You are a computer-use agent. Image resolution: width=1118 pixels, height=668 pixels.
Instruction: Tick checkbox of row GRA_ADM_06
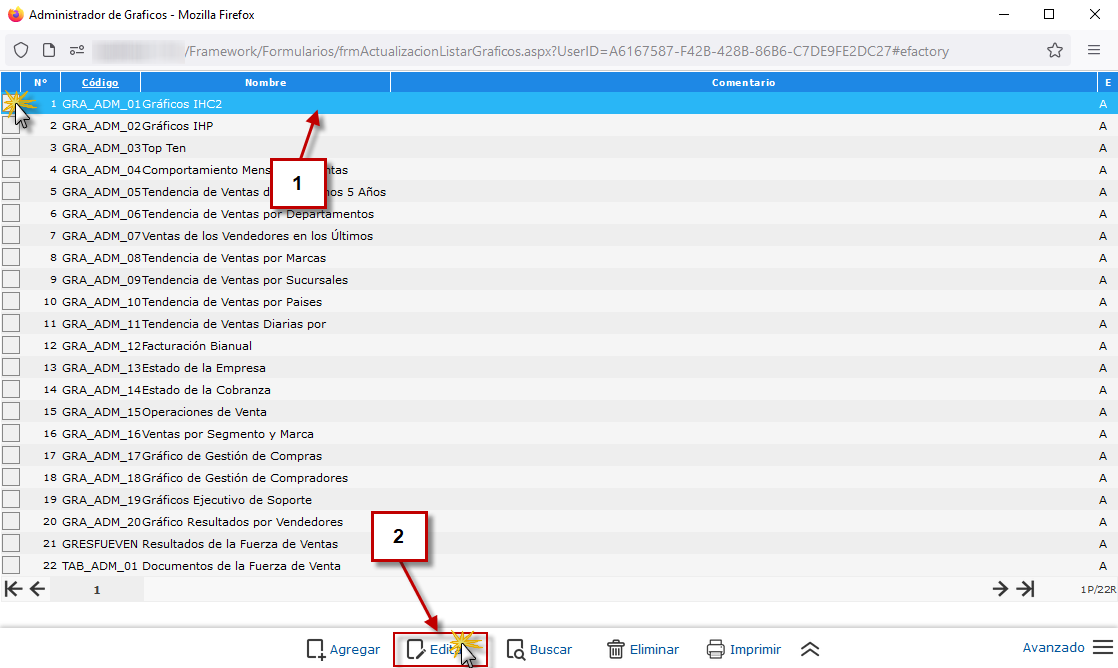point(11,214)
